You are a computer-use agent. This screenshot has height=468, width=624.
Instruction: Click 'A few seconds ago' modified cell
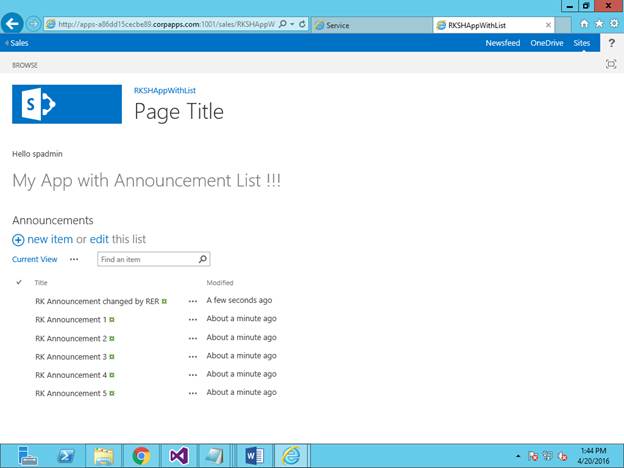pos(239,300)
